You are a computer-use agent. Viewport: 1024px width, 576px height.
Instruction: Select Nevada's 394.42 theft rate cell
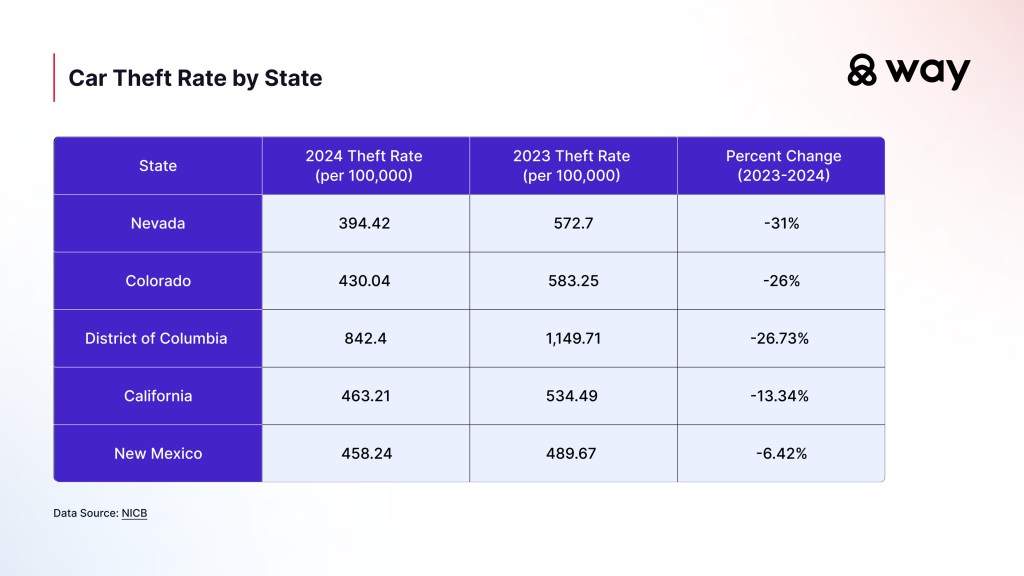364,224
